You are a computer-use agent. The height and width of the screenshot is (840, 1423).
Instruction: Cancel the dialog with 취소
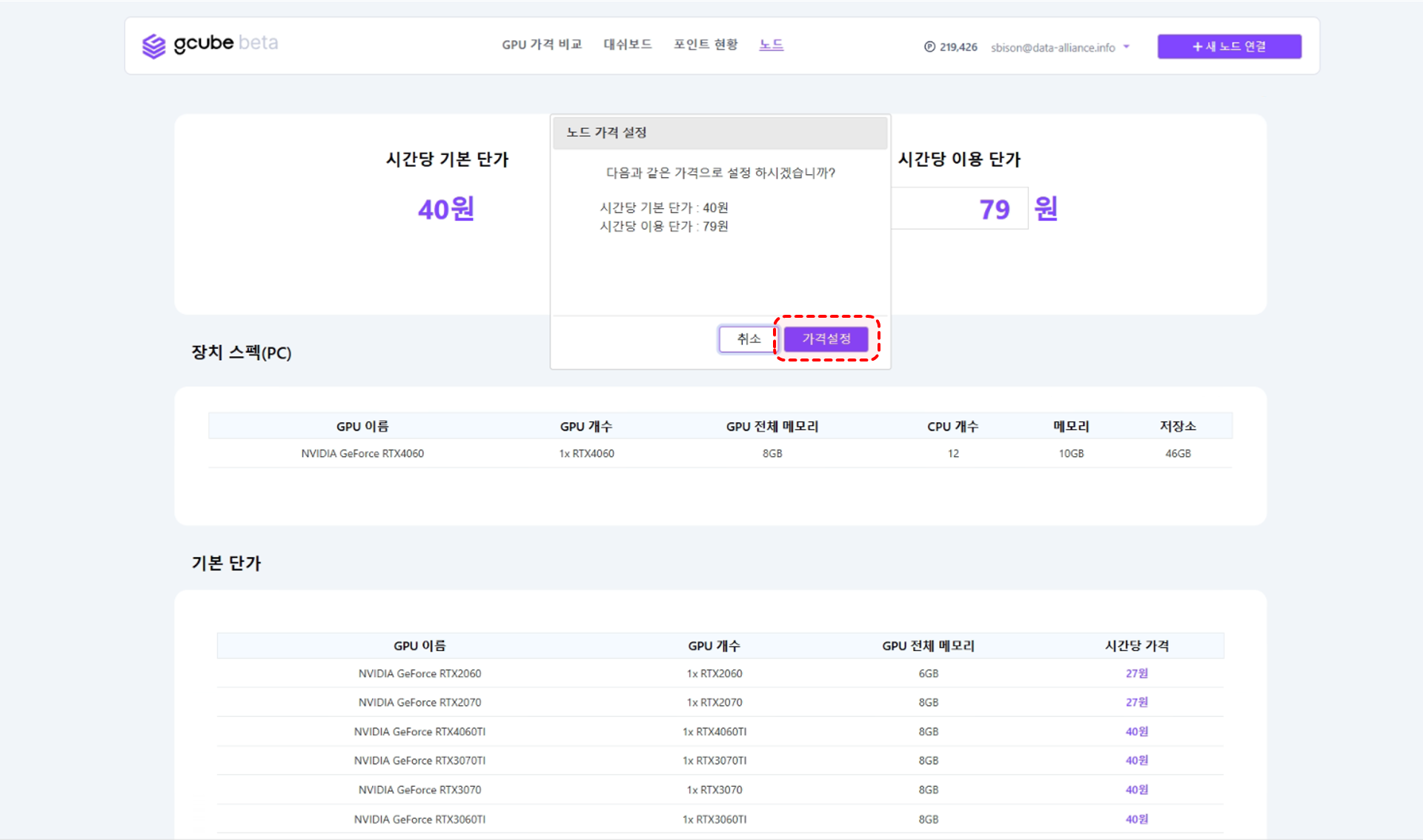[749, 339]
